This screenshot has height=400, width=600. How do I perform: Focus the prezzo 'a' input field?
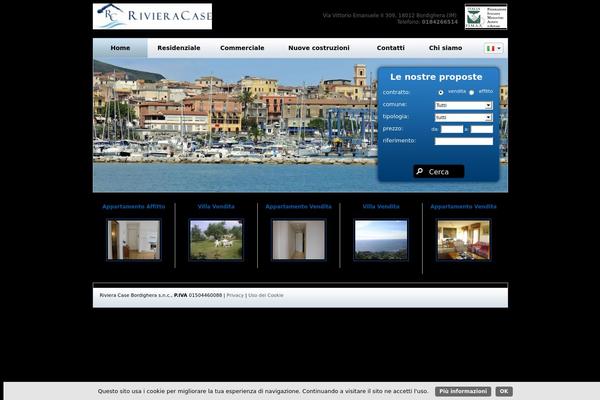[x=481, y=129]
